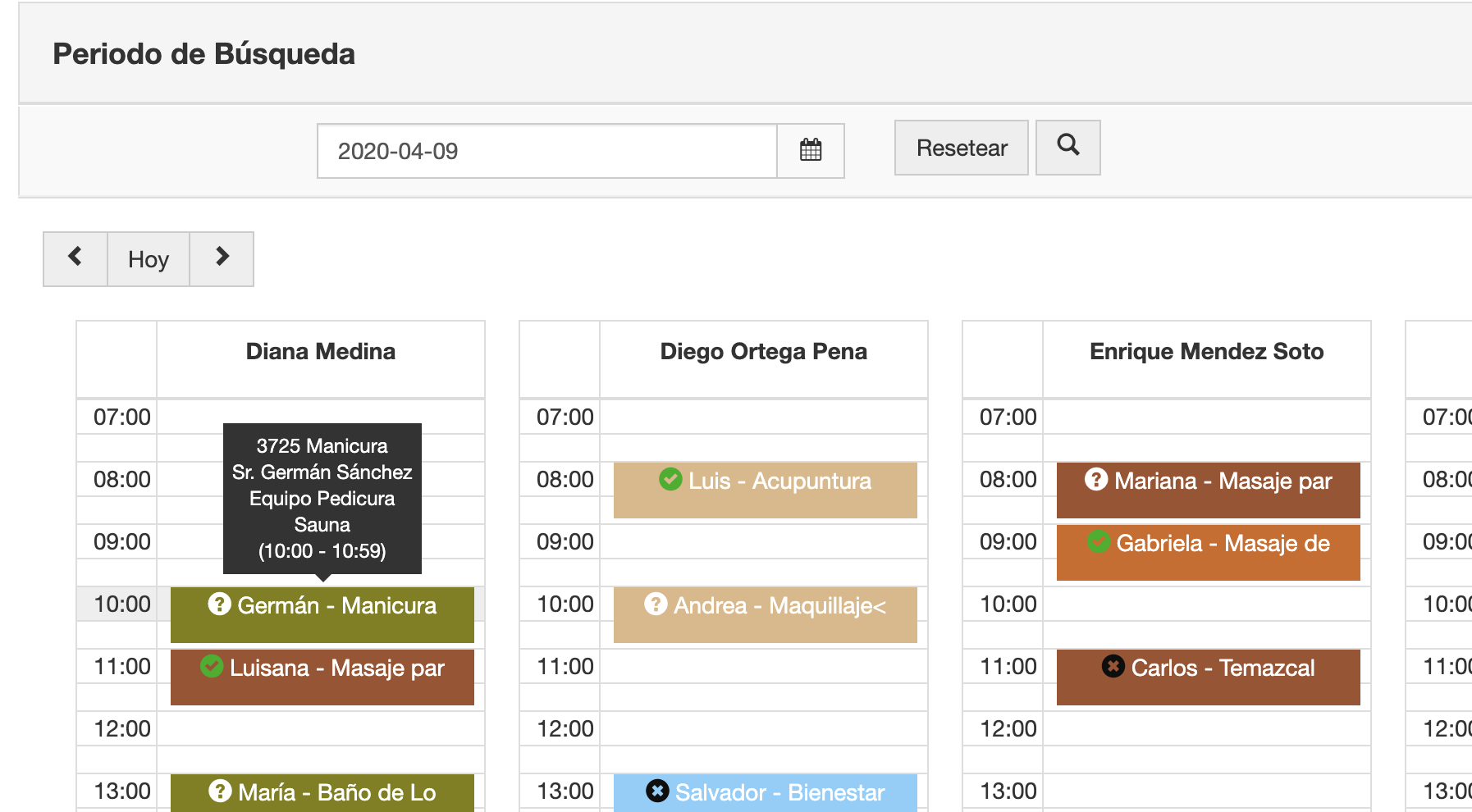The width and height of the screenshot is (1472, 812).
Task: Click empty 10:00 slot for Enrique Mendez Soto
Action: point(1207,604)
